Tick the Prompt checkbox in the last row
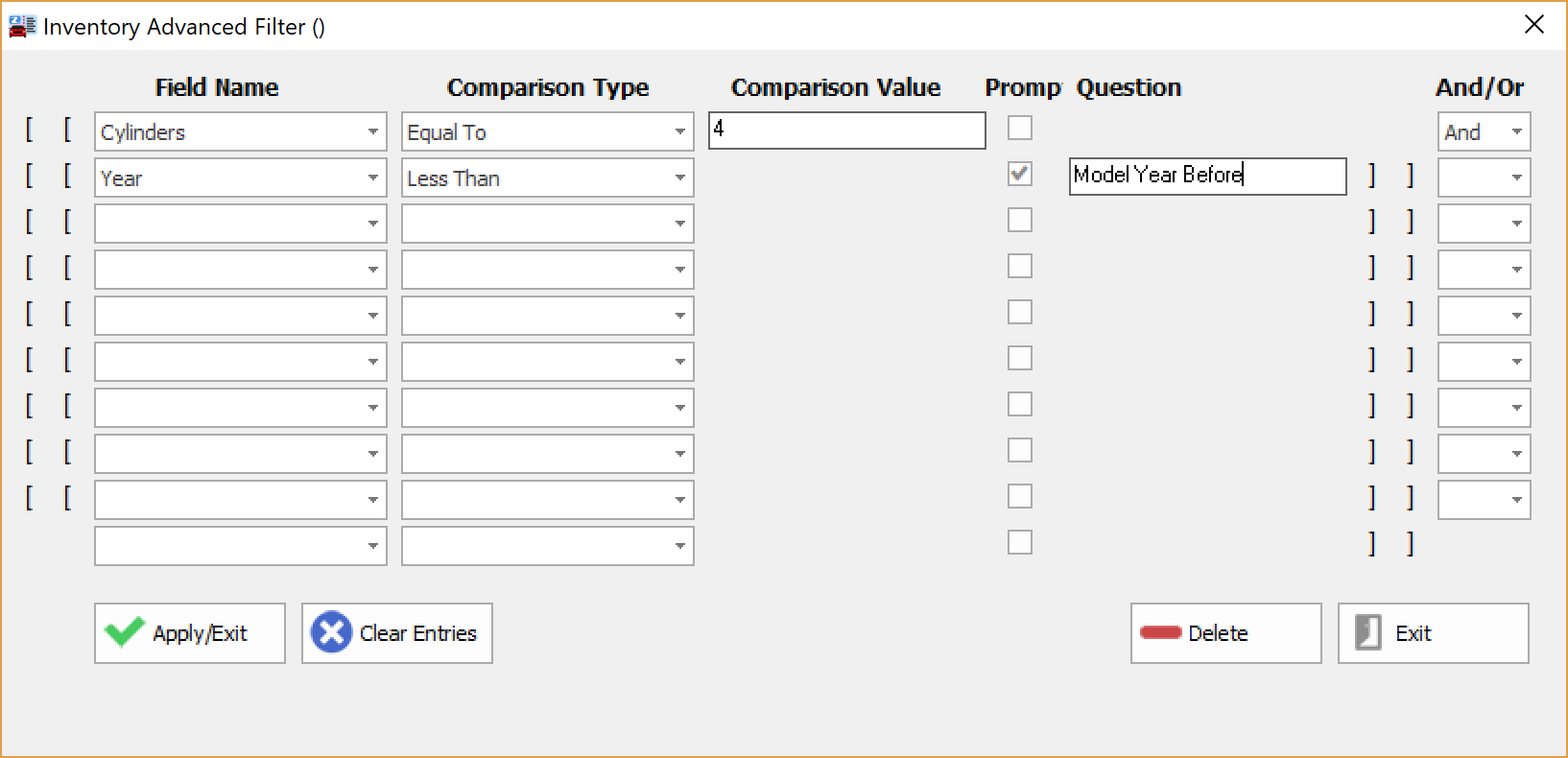The height and width of the screenshot is (758, 1568). pos(1020,542)
